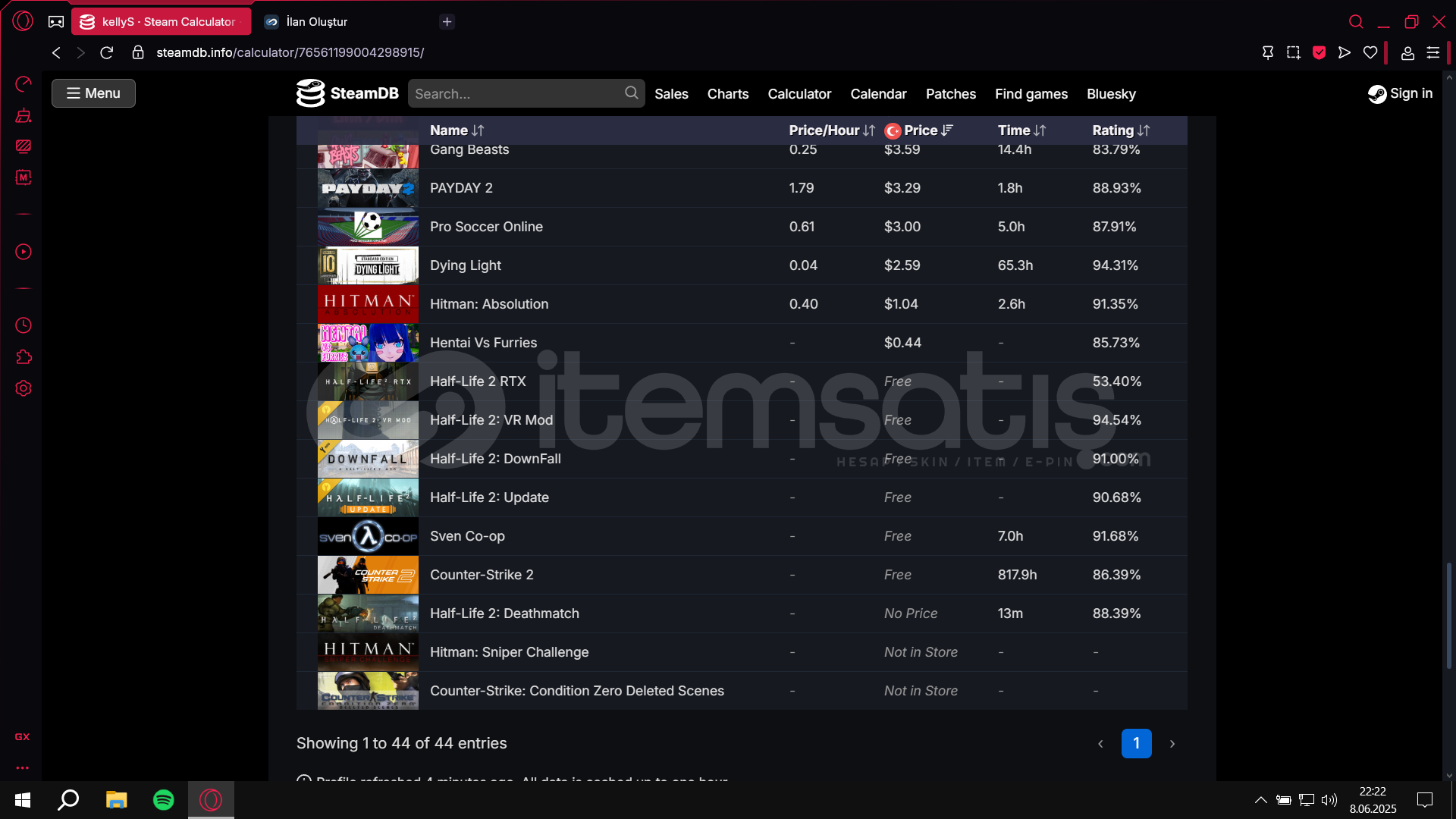Open the ad blocker shield icon

tap(1319, 52)
